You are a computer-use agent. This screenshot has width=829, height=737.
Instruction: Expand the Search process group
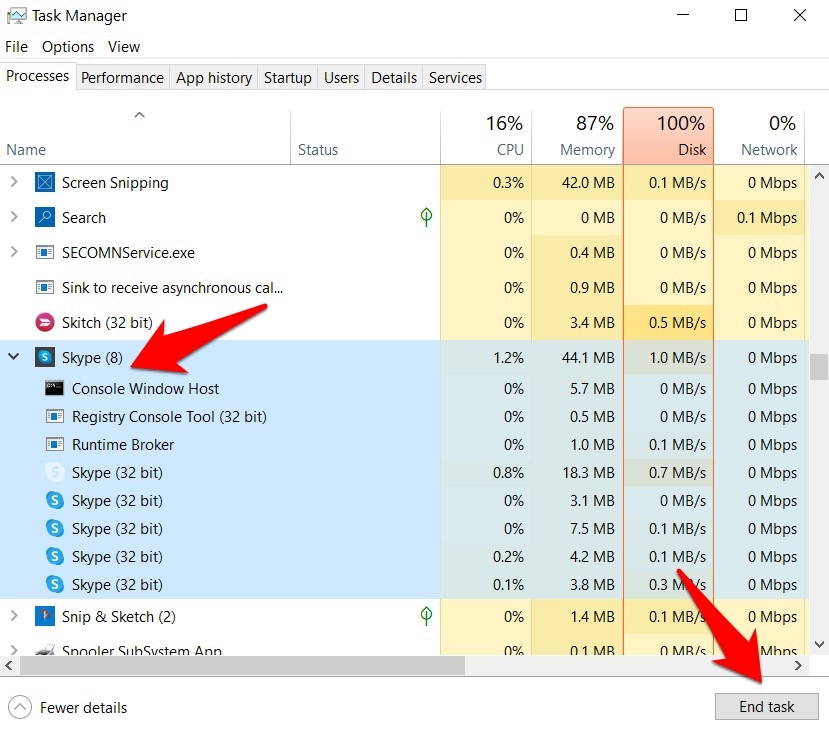click(14, 217)
